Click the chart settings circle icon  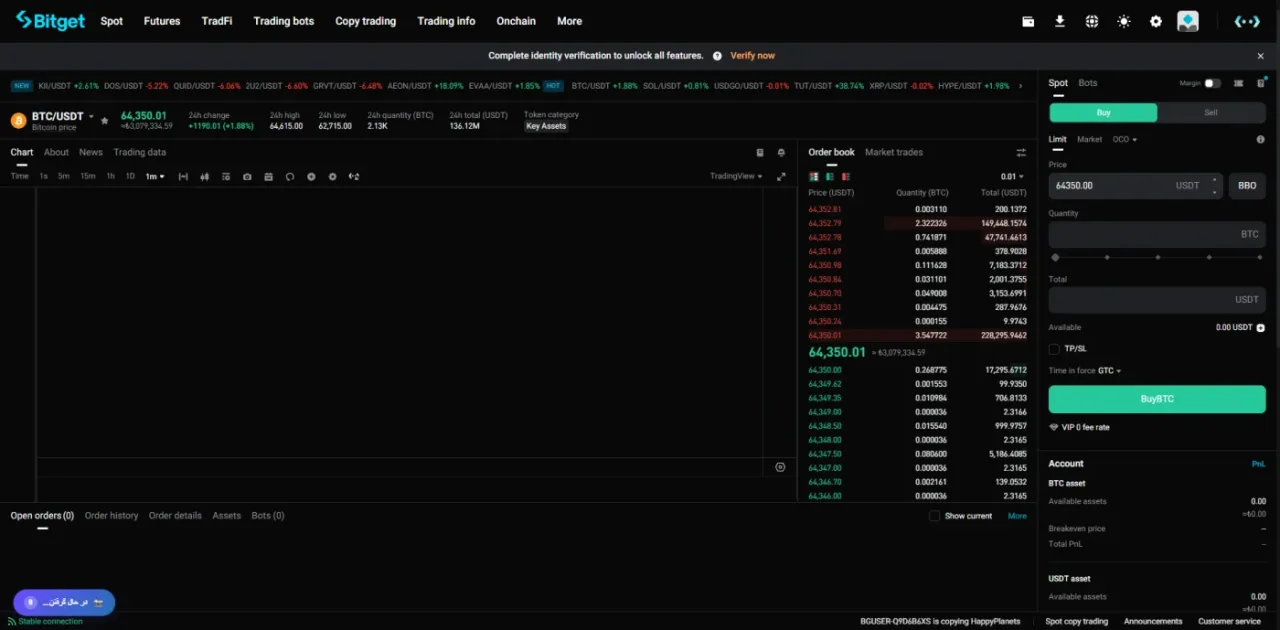[780, 467]
